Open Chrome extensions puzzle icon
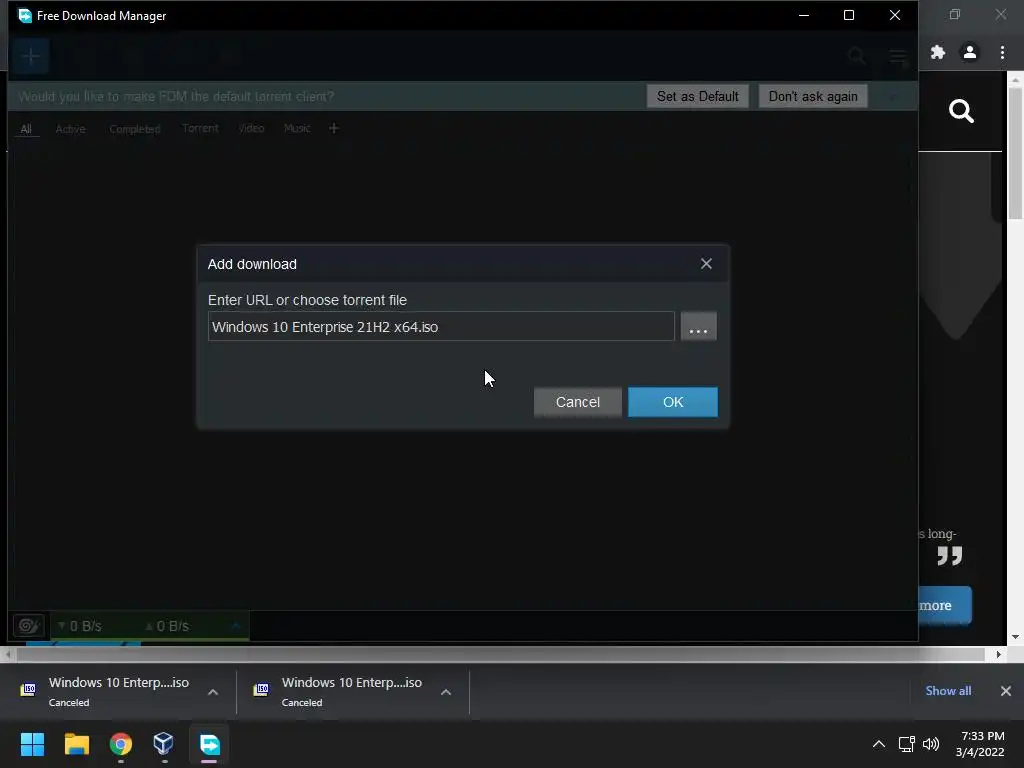Image resolution: width=1024 pixels, height=768 pixels. [x=938, y=52]
